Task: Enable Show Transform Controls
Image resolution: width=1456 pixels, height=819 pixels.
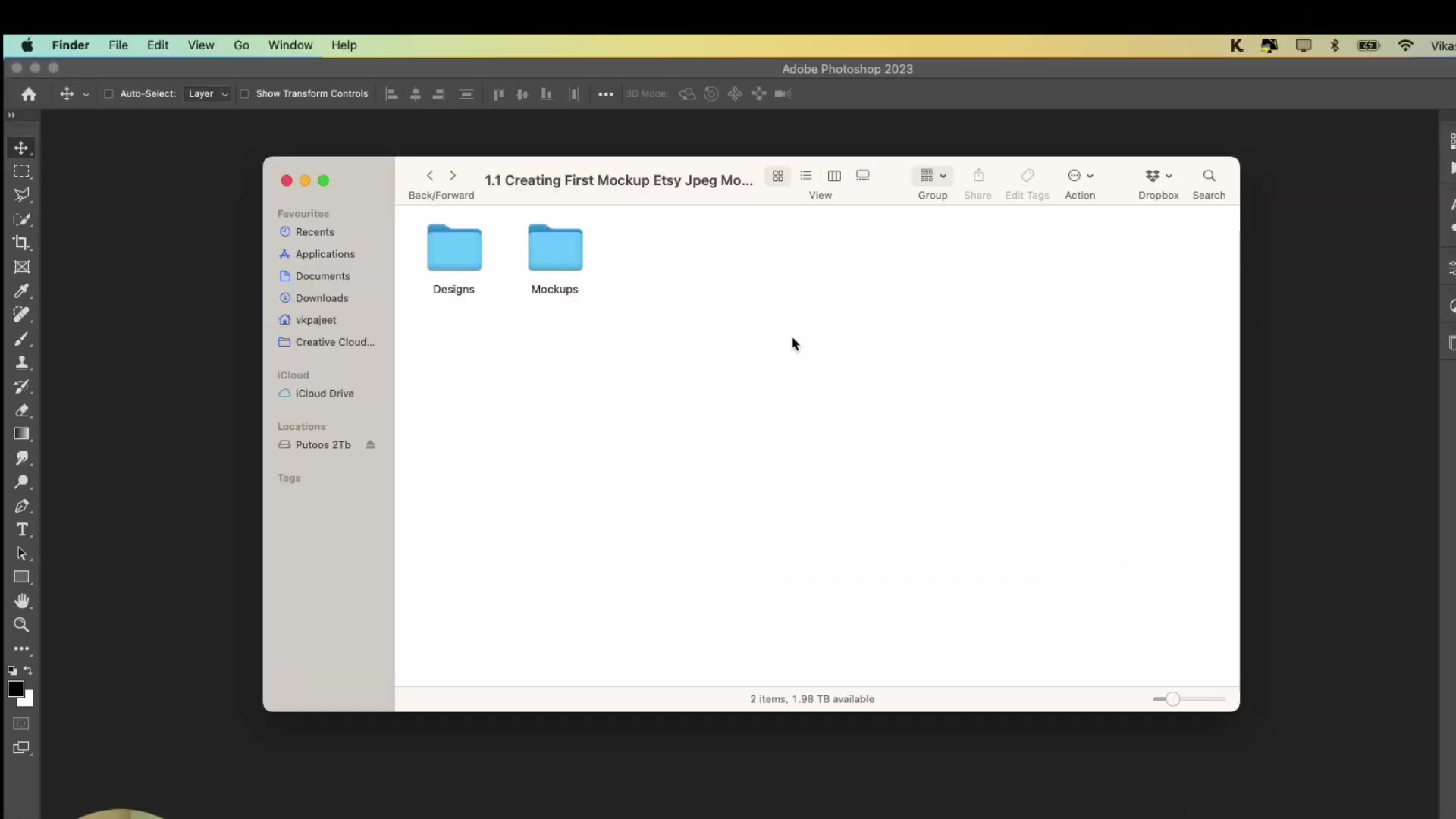Action: pos(244,94)
